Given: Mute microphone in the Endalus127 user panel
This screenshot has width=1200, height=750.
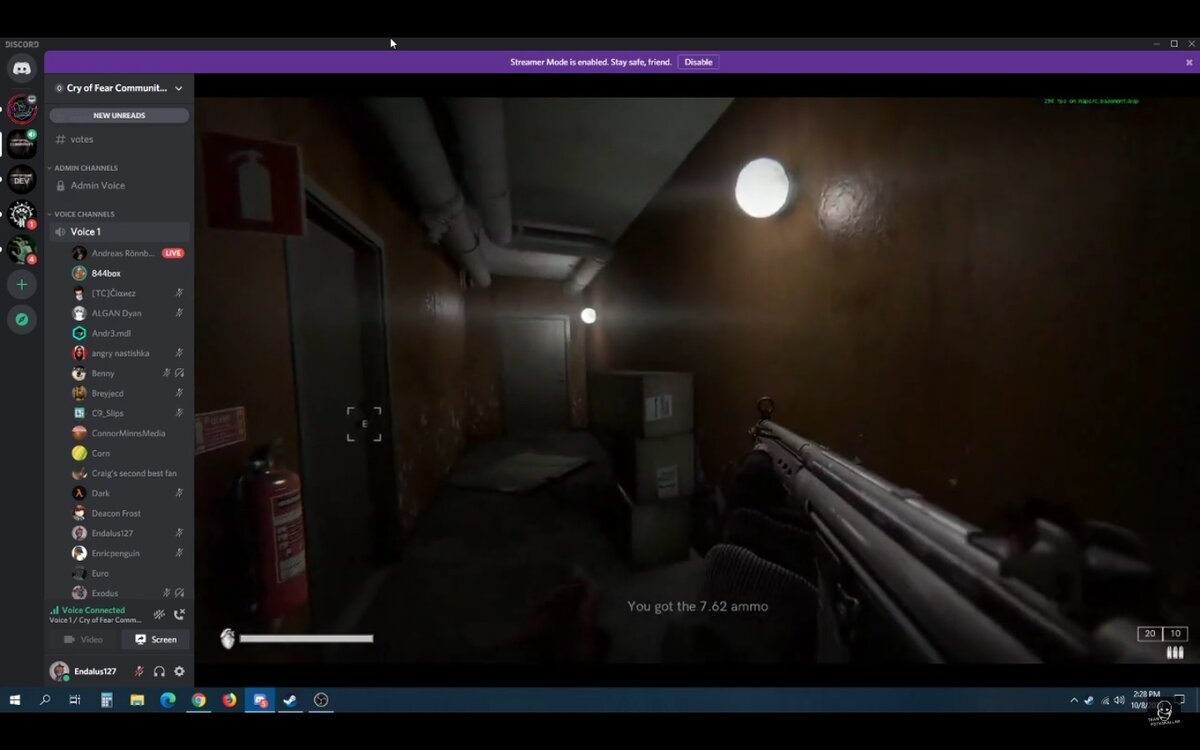Looking at the screenshot, I should click(139, 671).
